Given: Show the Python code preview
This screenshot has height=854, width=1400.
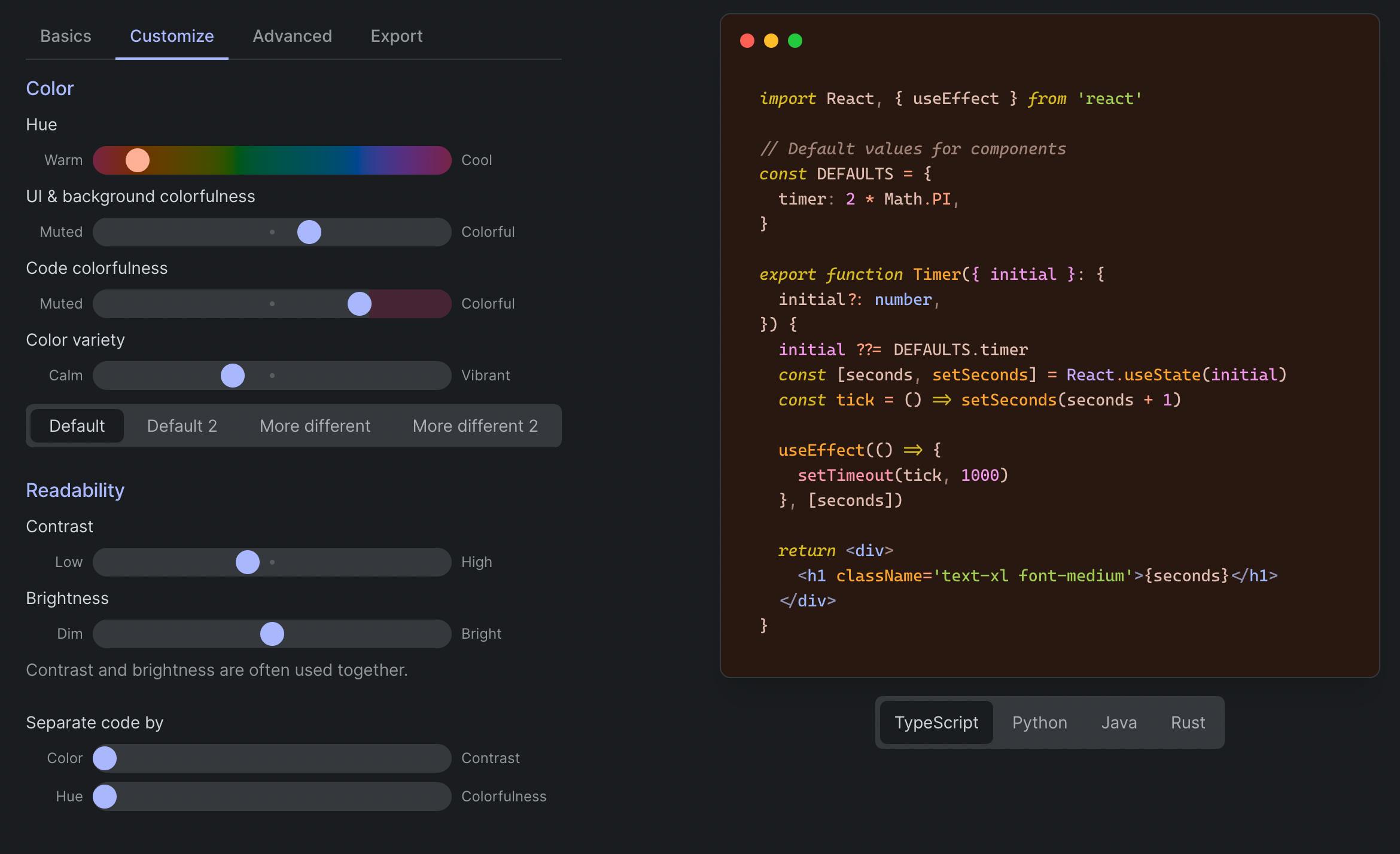Looking at the screenshot, I should click(x=1040, y=722).
